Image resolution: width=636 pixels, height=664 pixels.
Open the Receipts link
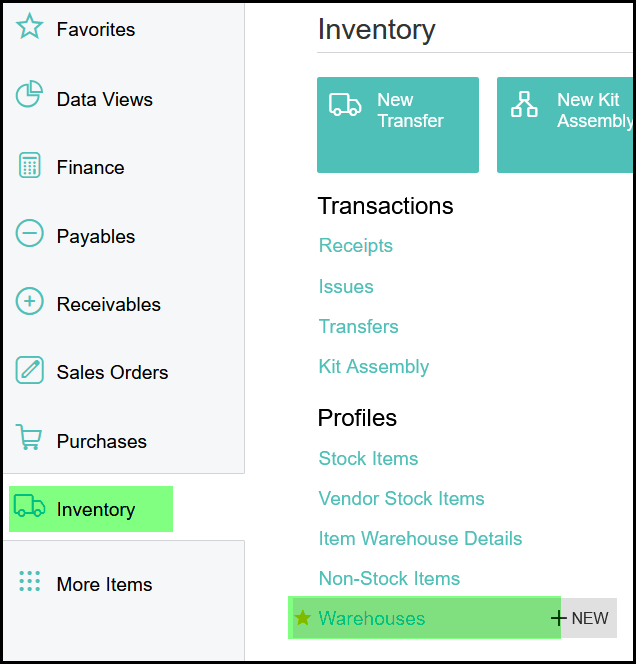(356, 246)
